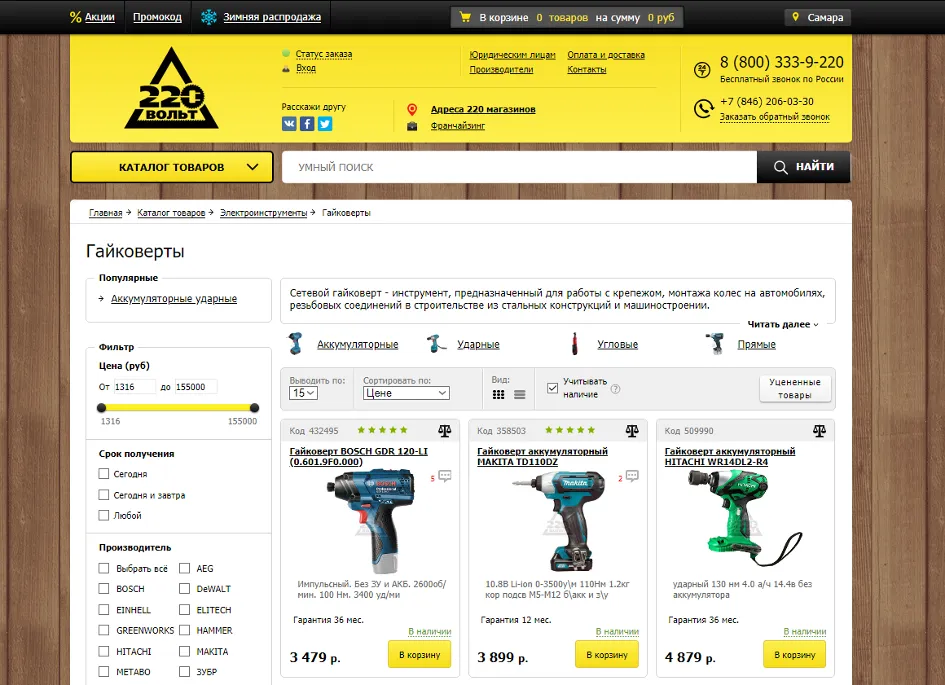
Task: Click the callback phone icon
Action: coord(703,108)
